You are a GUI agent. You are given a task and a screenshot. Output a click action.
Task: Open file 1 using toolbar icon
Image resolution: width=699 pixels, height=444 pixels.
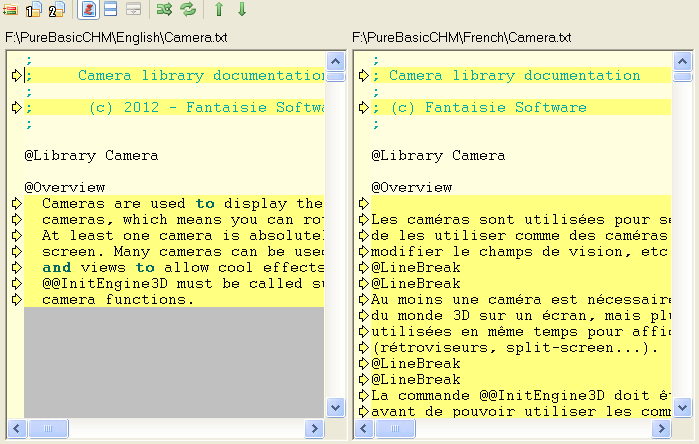click(x=33, y=10)
